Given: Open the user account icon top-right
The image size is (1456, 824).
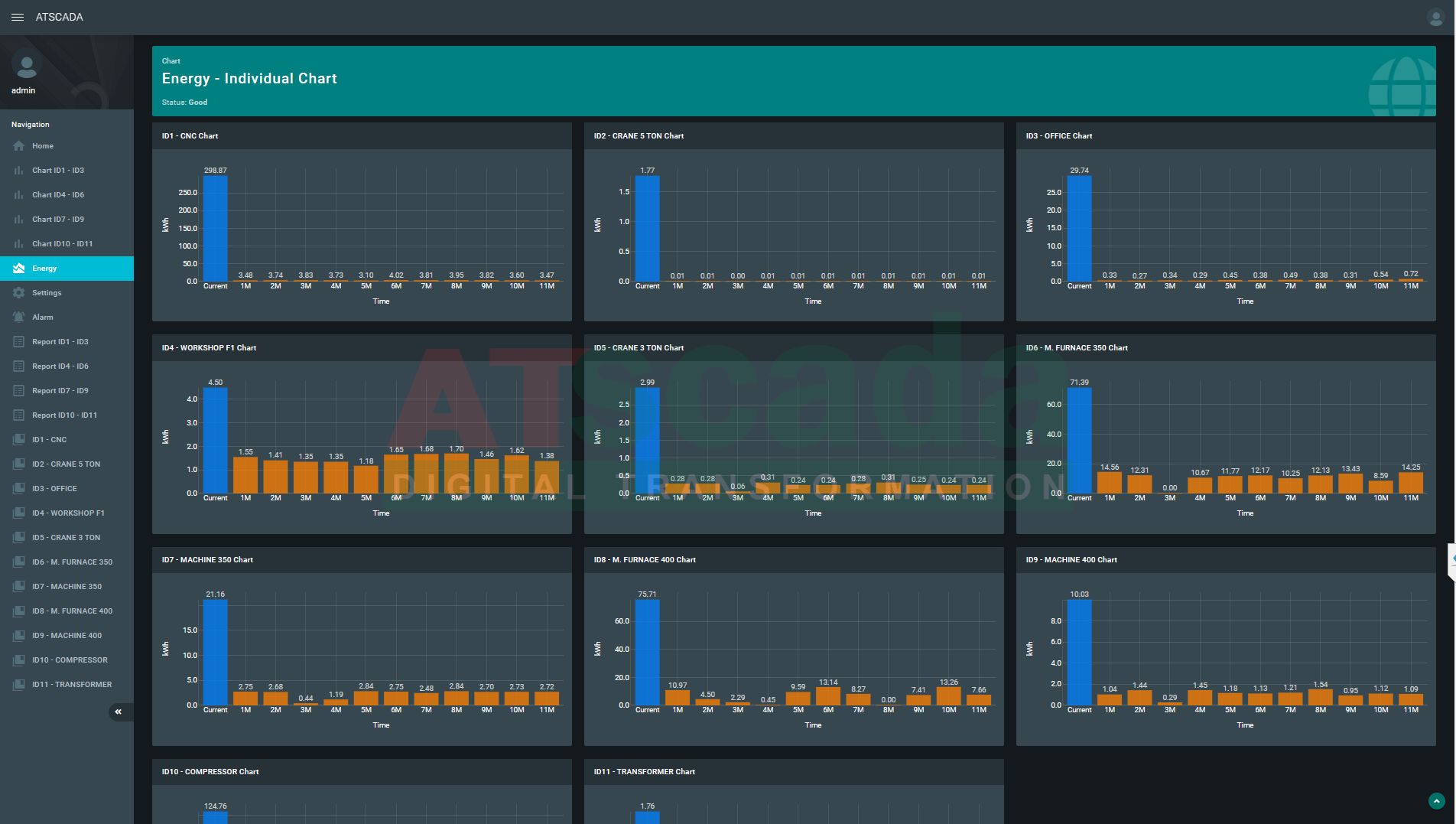Looking at the screenshot, I should point(1435,17).
